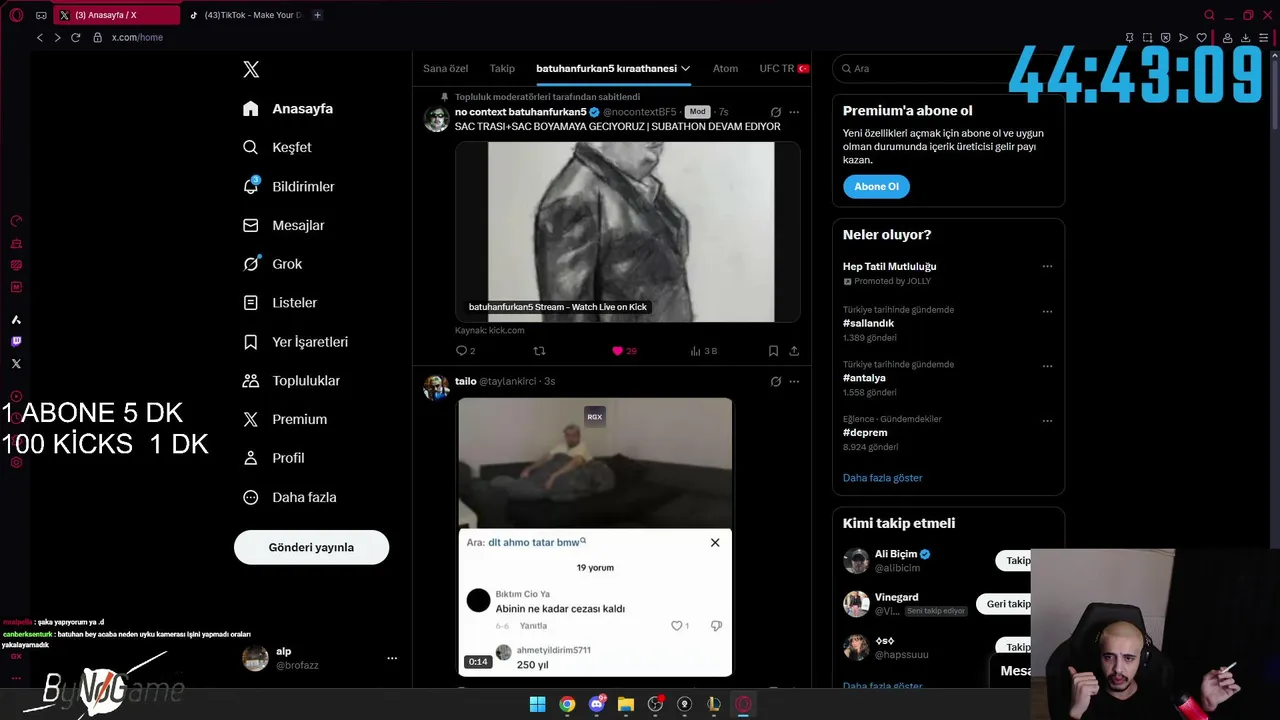Reload the x.com page
This screenshot has width=1280, height=720.
(x=75, y=37)
